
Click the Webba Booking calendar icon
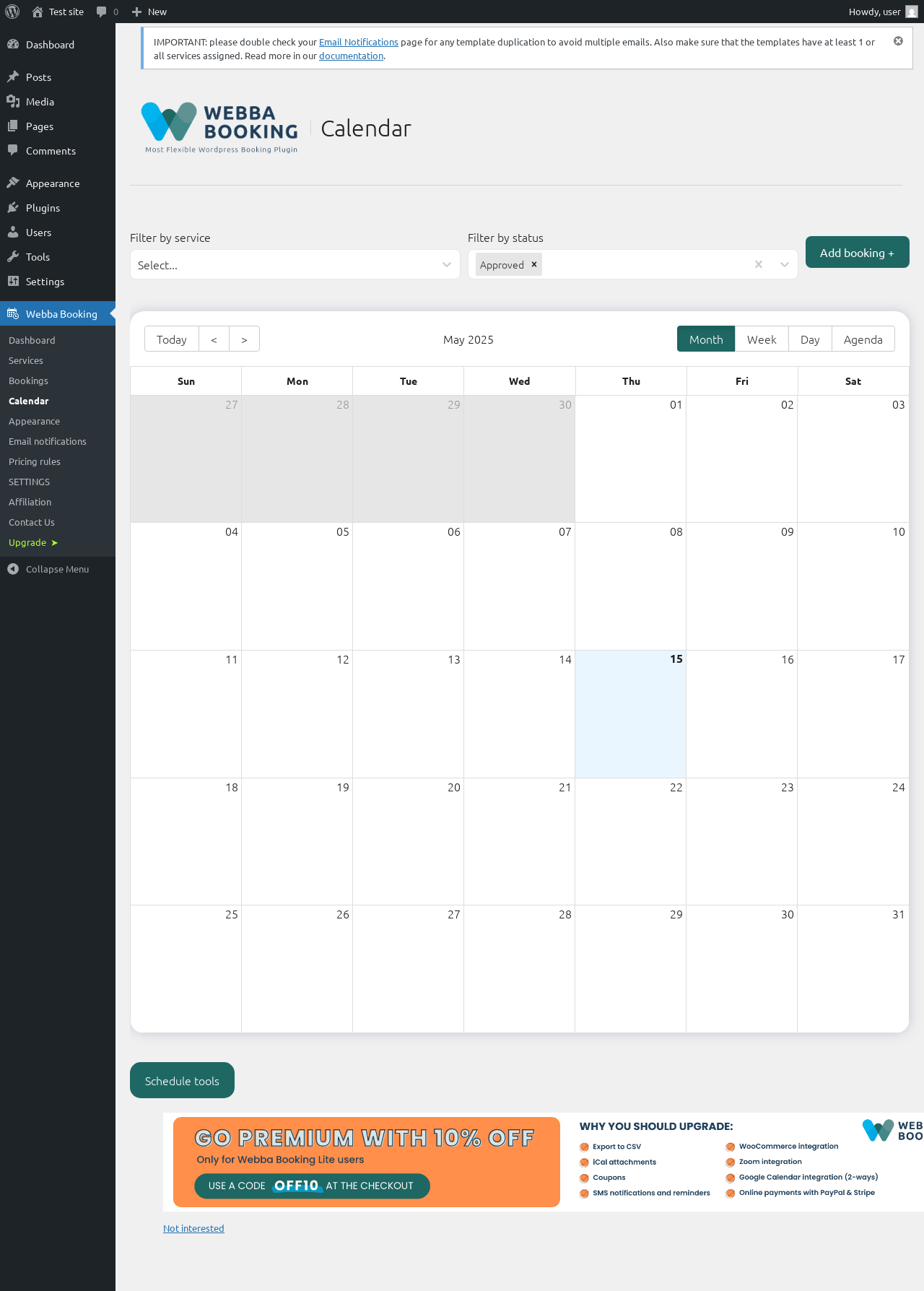pos(13,313)
